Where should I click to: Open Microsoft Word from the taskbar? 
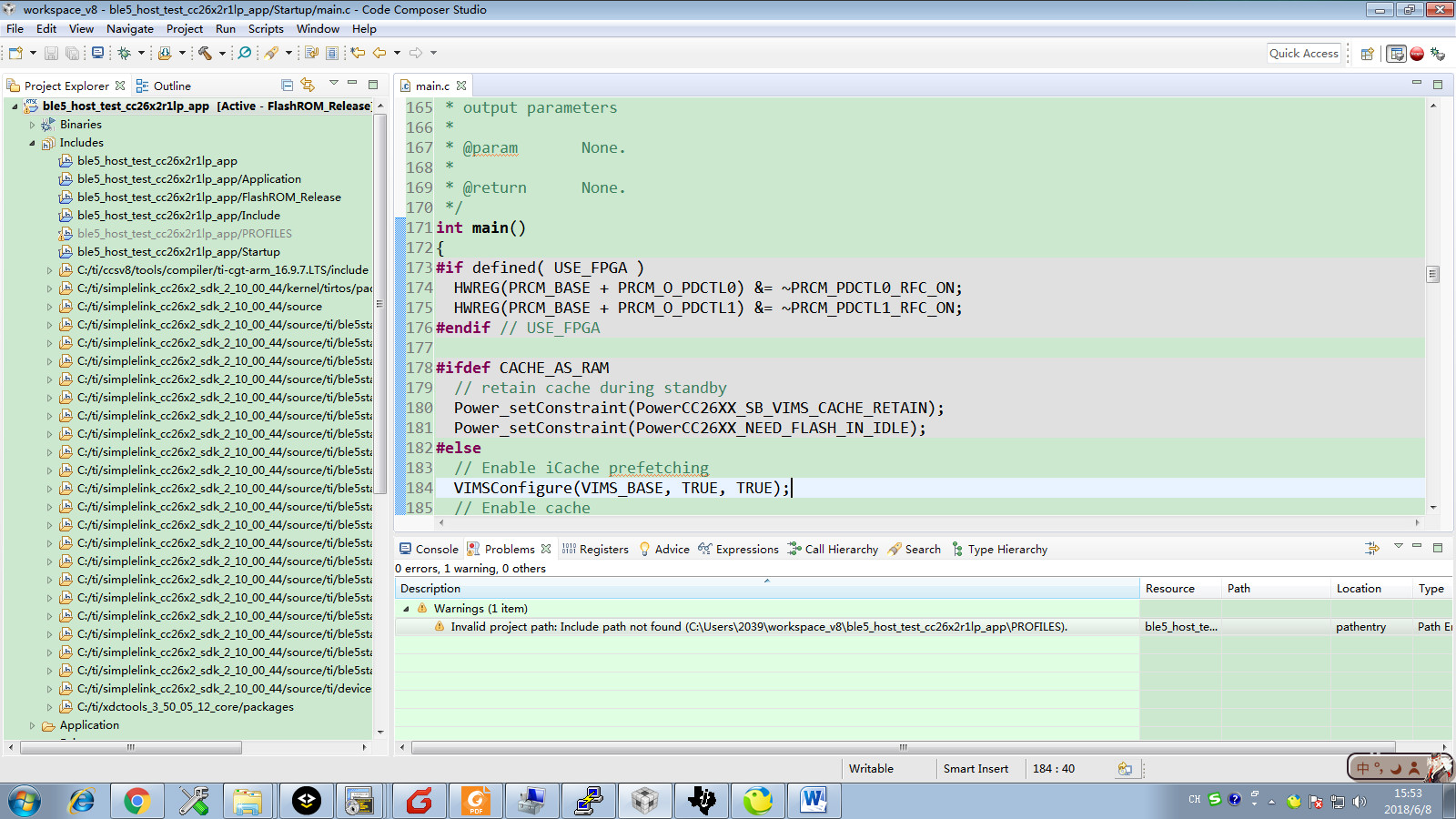(814, 801)
